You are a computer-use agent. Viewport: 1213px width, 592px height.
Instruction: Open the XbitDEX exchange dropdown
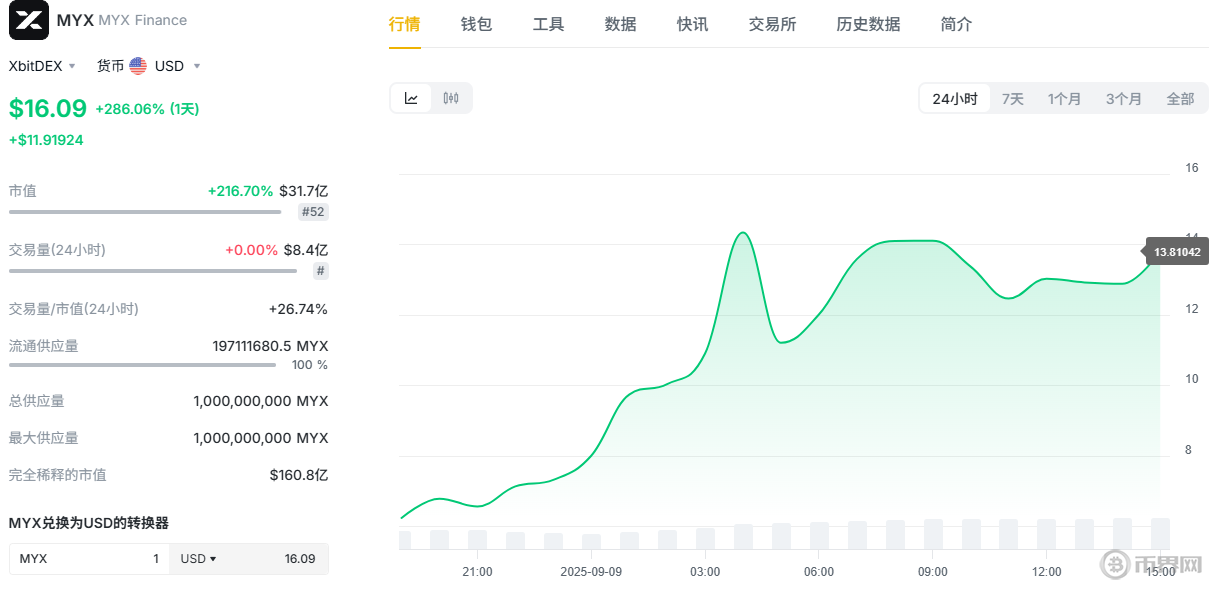coord(42,66)
